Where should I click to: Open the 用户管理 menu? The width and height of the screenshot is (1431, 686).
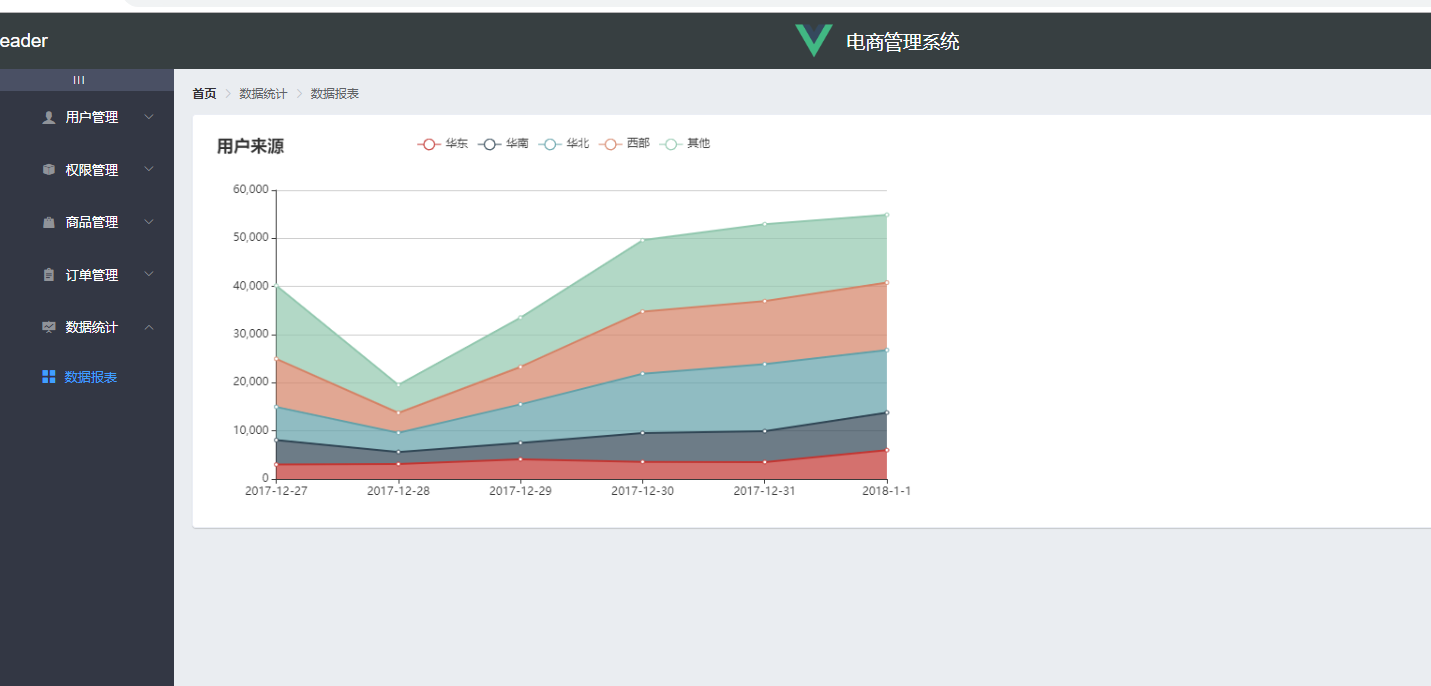pyautogui.click(x=87, y=117)
